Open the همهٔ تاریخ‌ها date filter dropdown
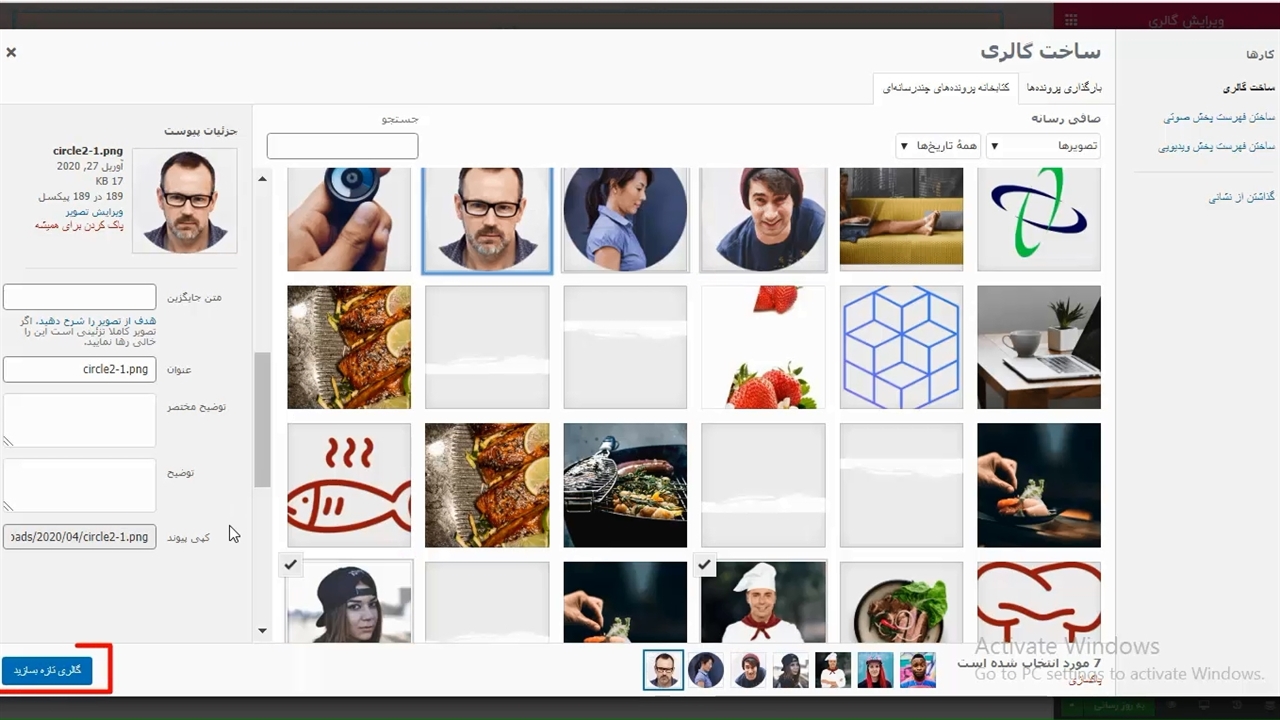Screen dimensions: 1280x720 [937, 146]
